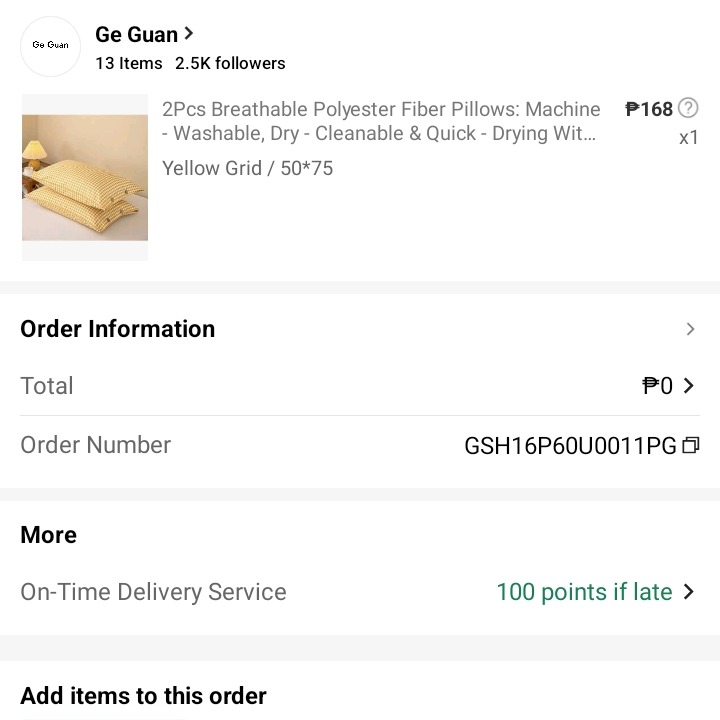
Task: Tap the ₱0 total amount
Action: tap(657, 386)
